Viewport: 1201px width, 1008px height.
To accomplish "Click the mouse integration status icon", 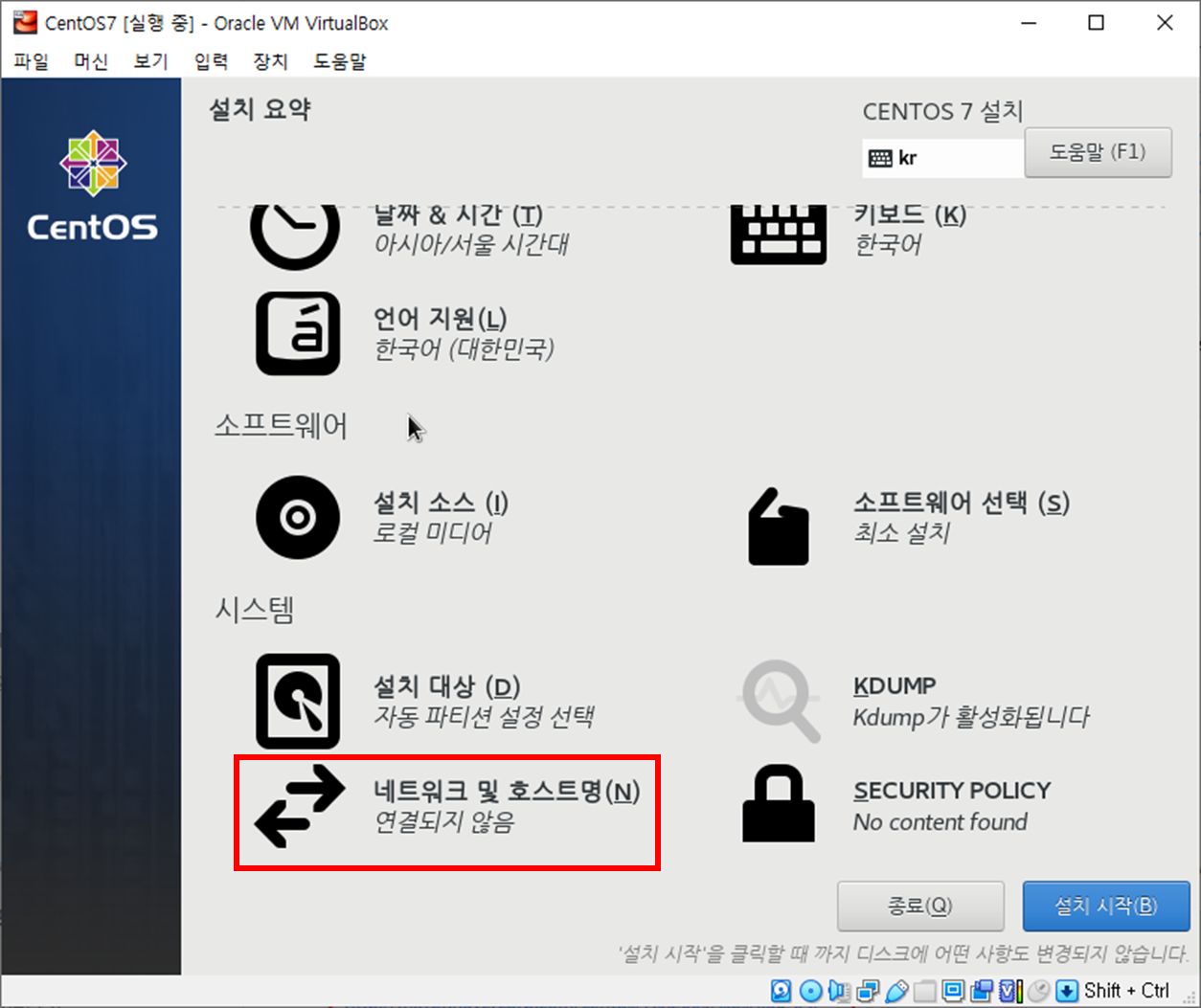I will point(1038,991).
